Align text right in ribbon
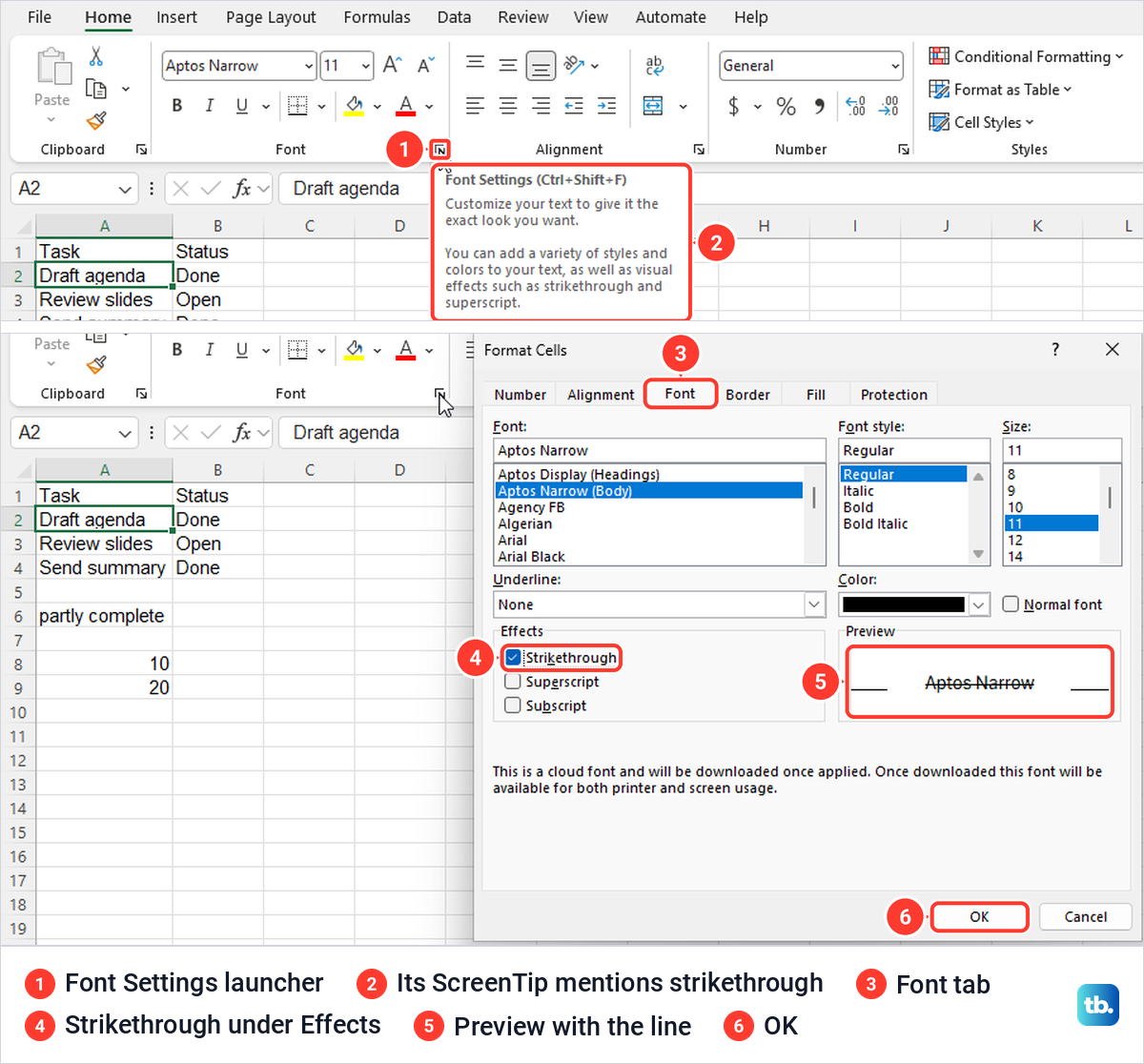The width and height of the screenshot is (1144, 1064). point(541,106)
